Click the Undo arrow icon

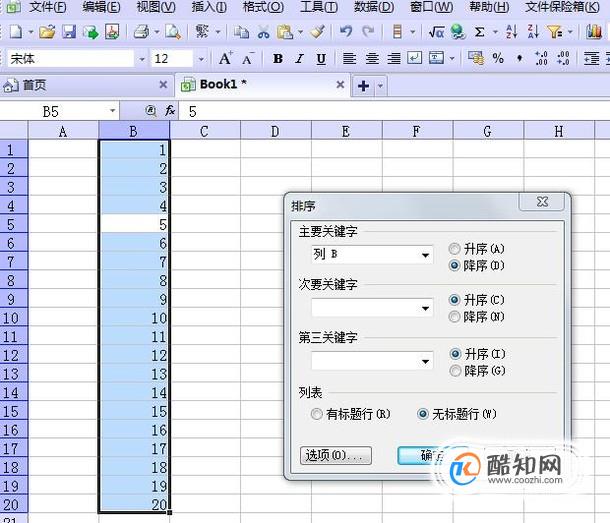coord(346,32)
